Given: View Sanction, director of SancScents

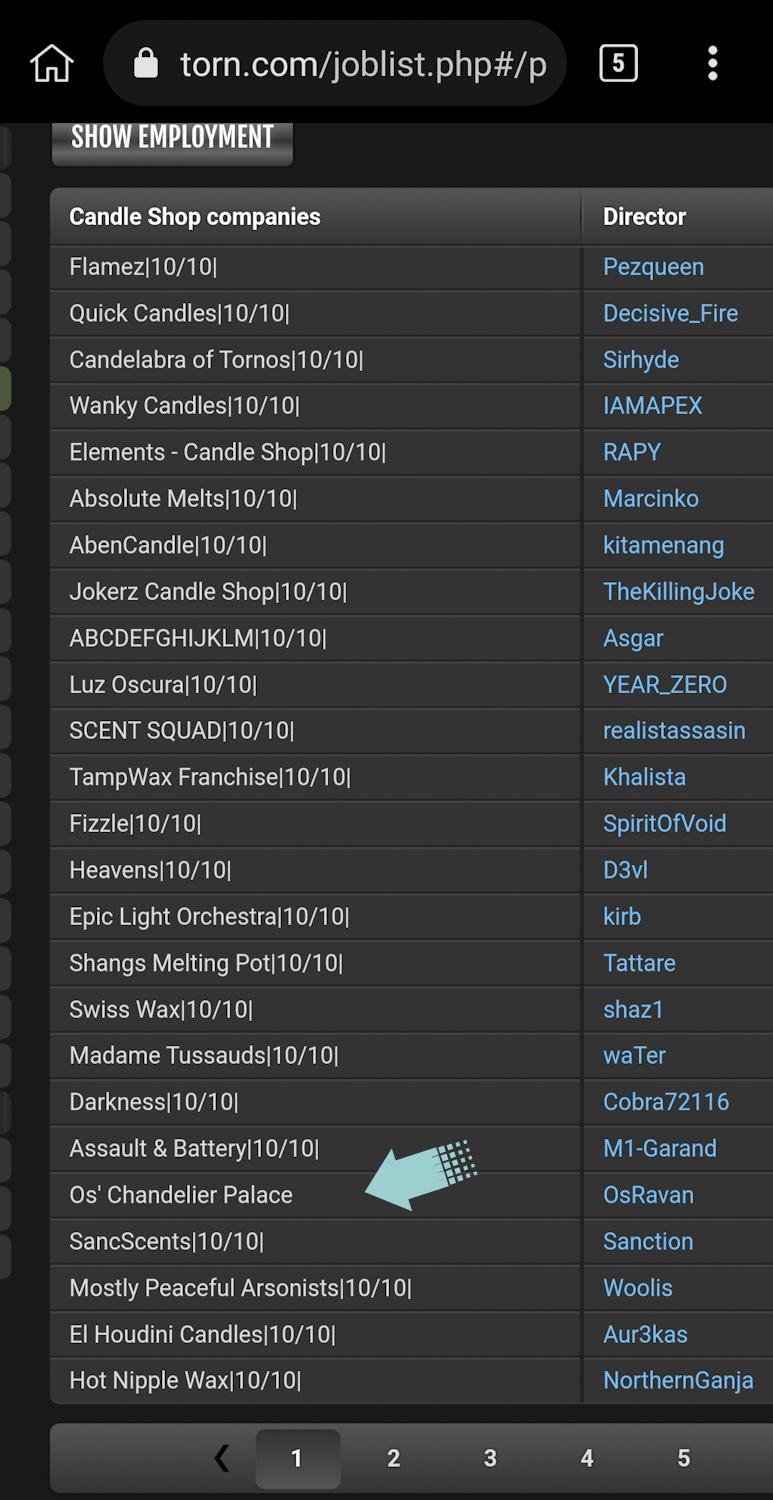Looking at the screenshot, I should point(648,1241).
